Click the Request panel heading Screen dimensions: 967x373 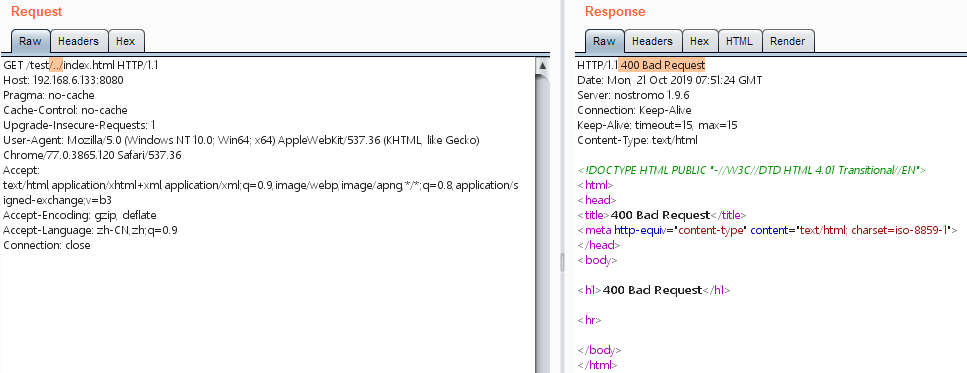(36, 11)
